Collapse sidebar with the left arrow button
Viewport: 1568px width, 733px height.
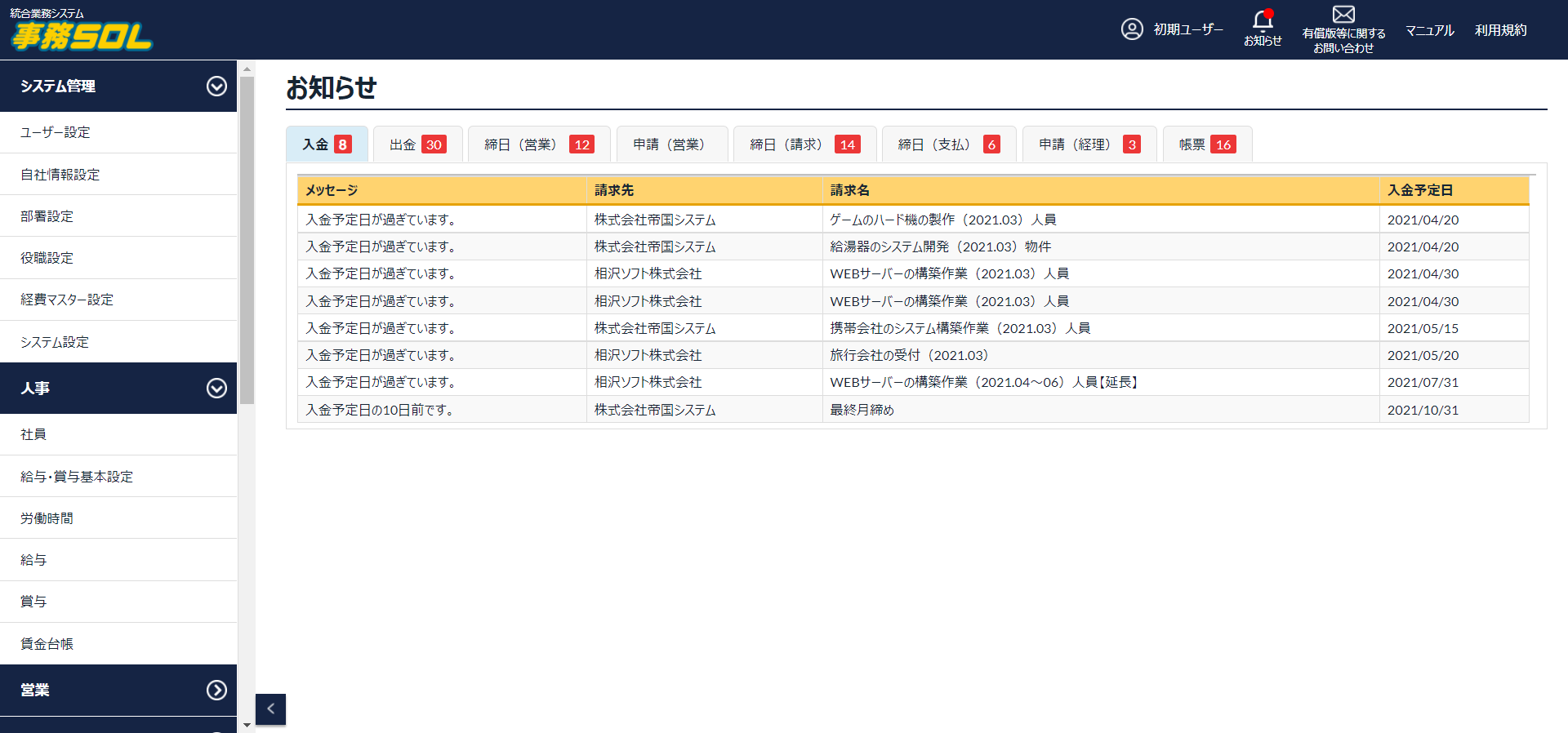pyautogui.click(x=270, y=709)
